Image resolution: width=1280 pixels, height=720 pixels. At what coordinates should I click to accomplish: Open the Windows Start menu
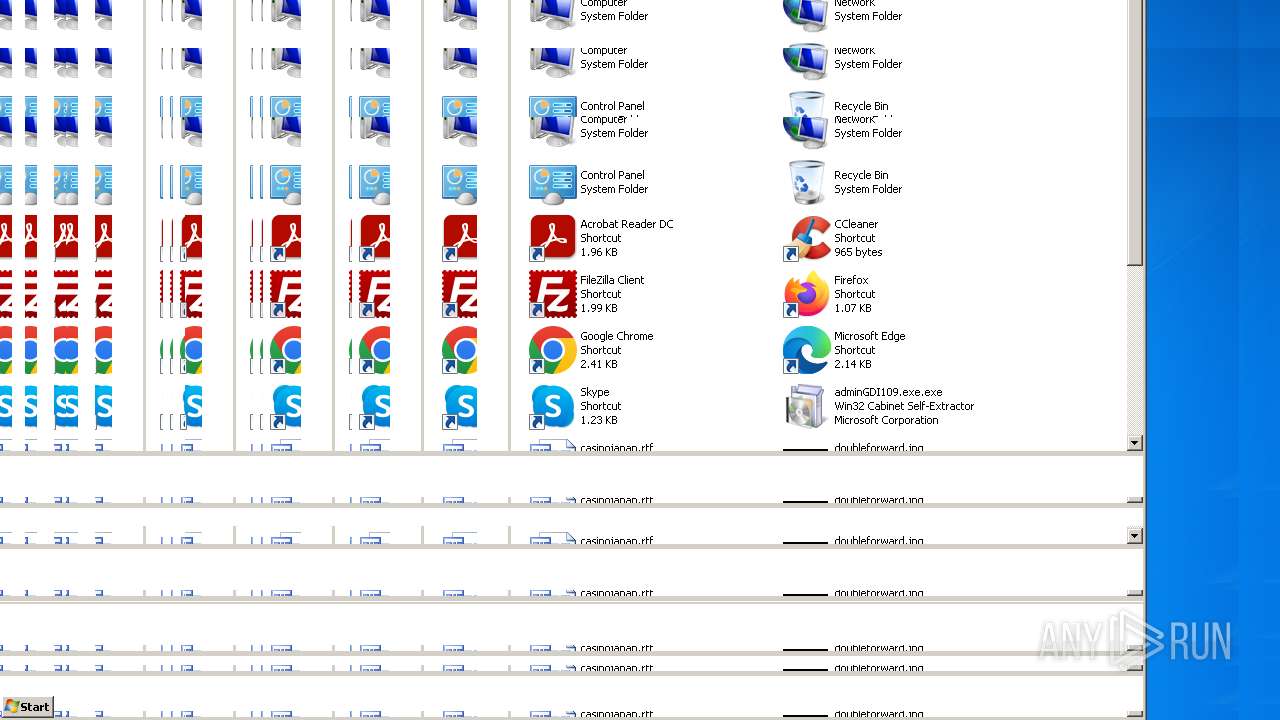[27, 707]
